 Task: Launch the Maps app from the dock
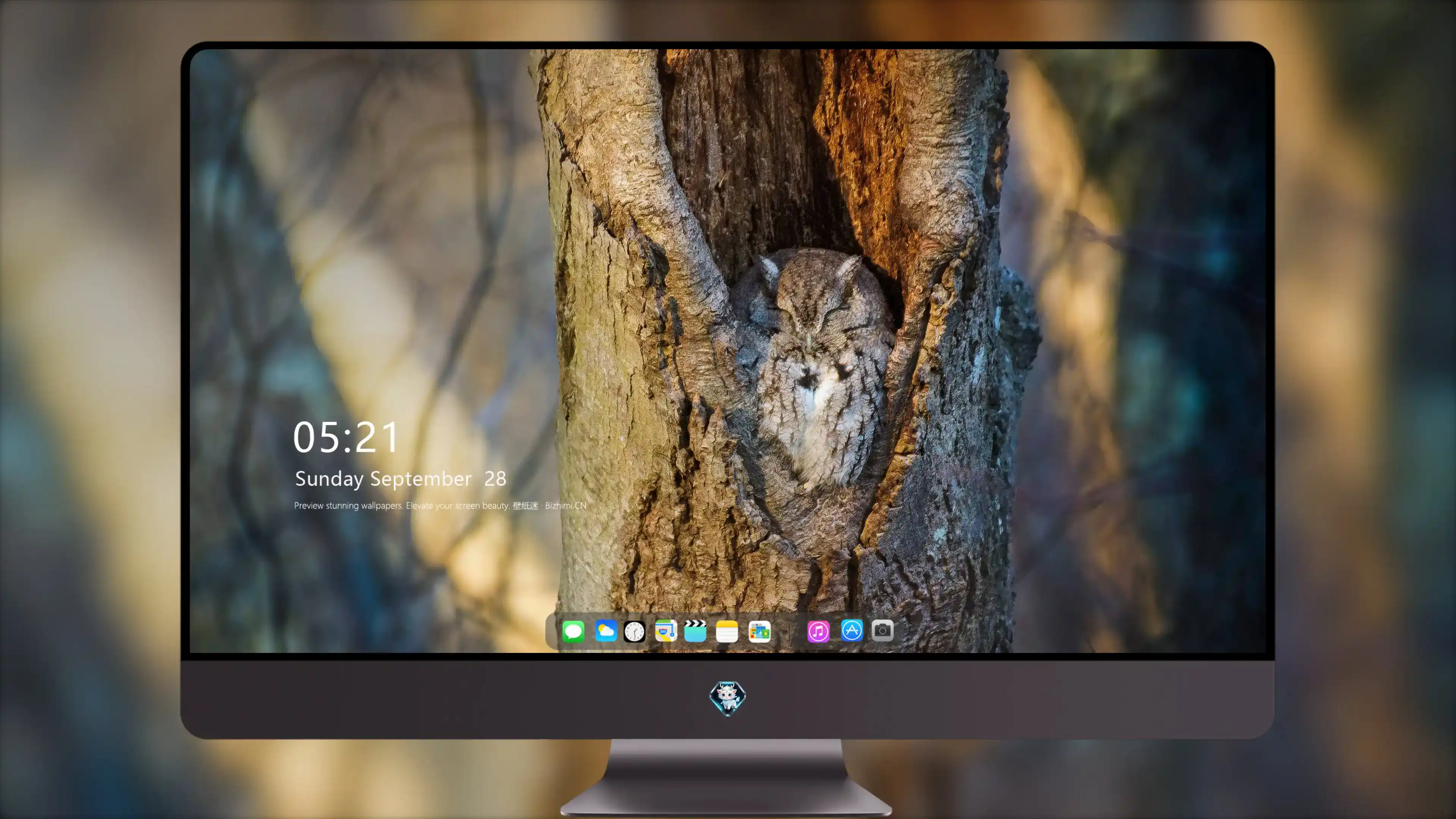[x=666, y=631]
